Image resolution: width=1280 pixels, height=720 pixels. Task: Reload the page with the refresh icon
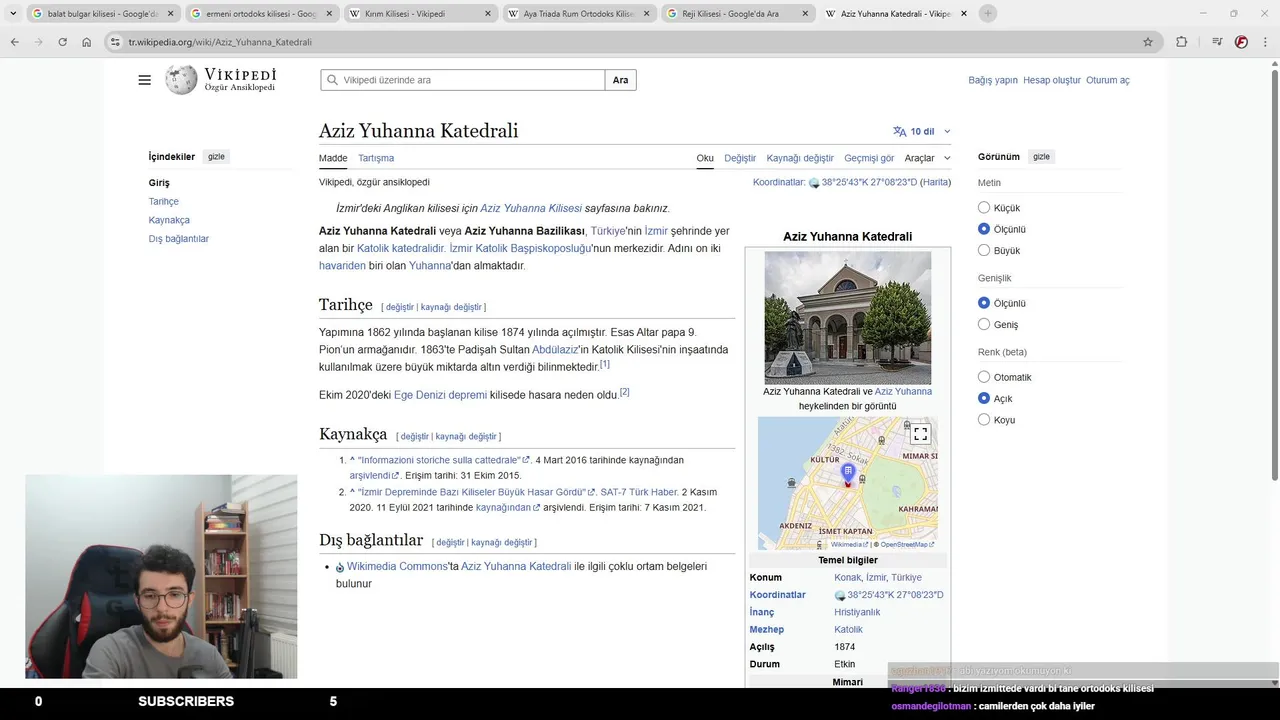coord(62,42)
